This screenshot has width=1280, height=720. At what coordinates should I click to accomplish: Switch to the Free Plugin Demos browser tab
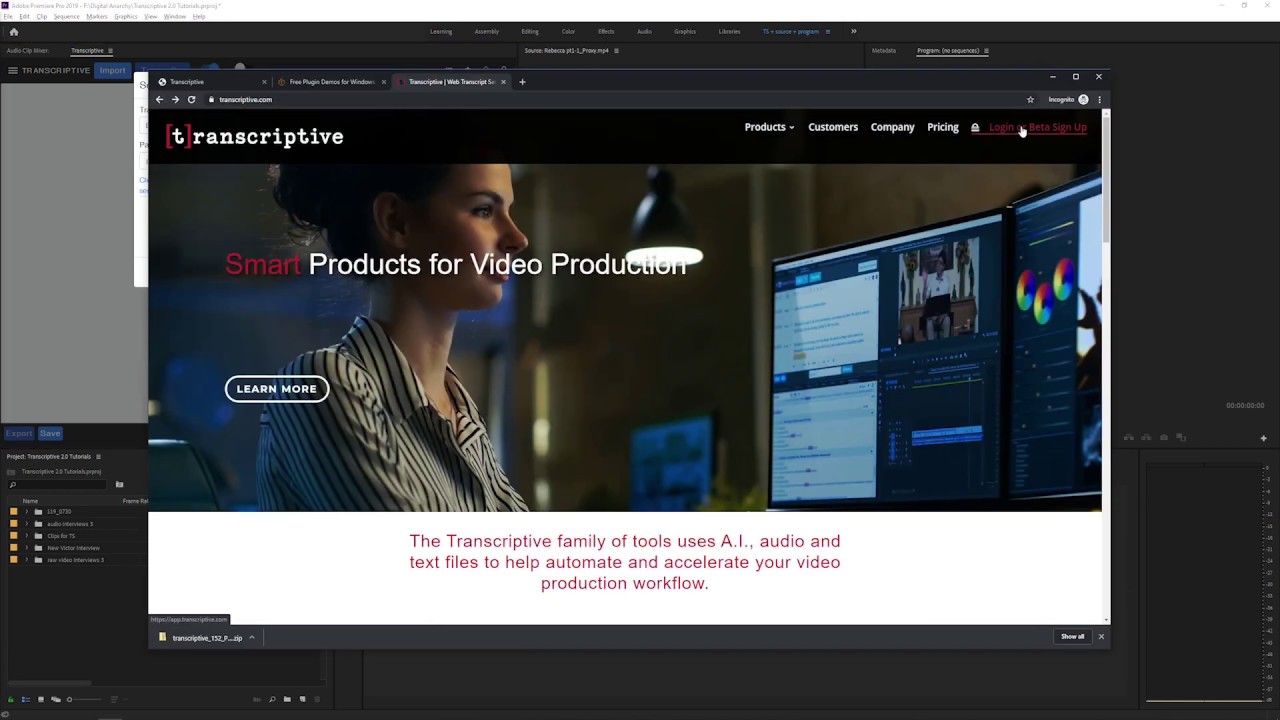(x=331, y=82)
